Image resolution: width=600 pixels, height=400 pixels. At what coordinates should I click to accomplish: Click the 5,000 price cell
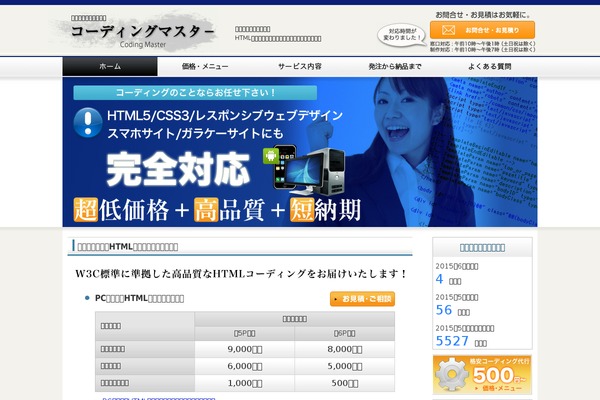pyautogui.click(x=345, y=366)
